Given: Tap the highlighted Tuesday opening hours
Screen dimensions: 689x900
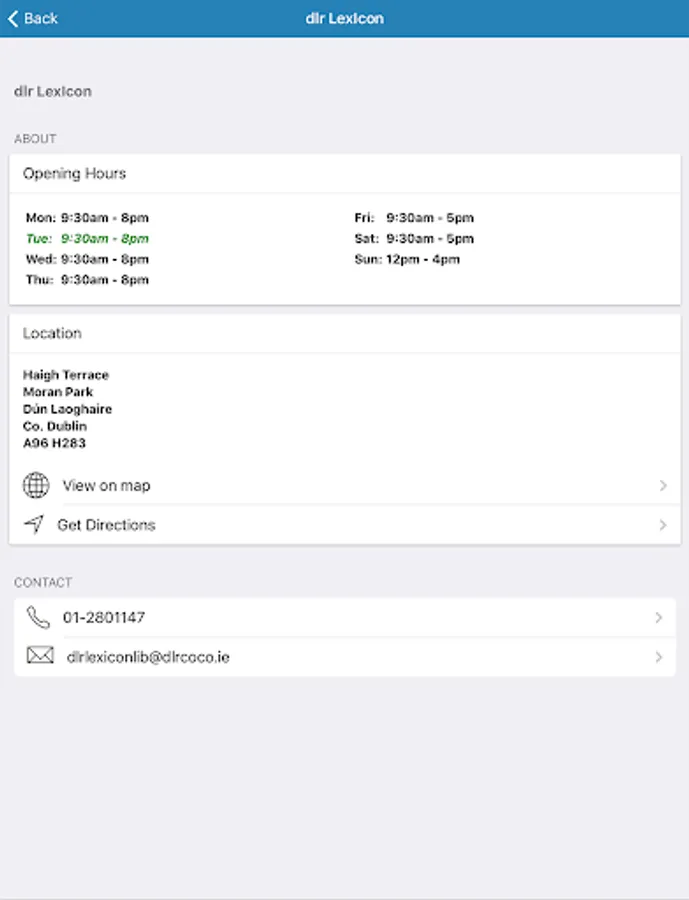Looking at the screenshot, I should [88, 239].
